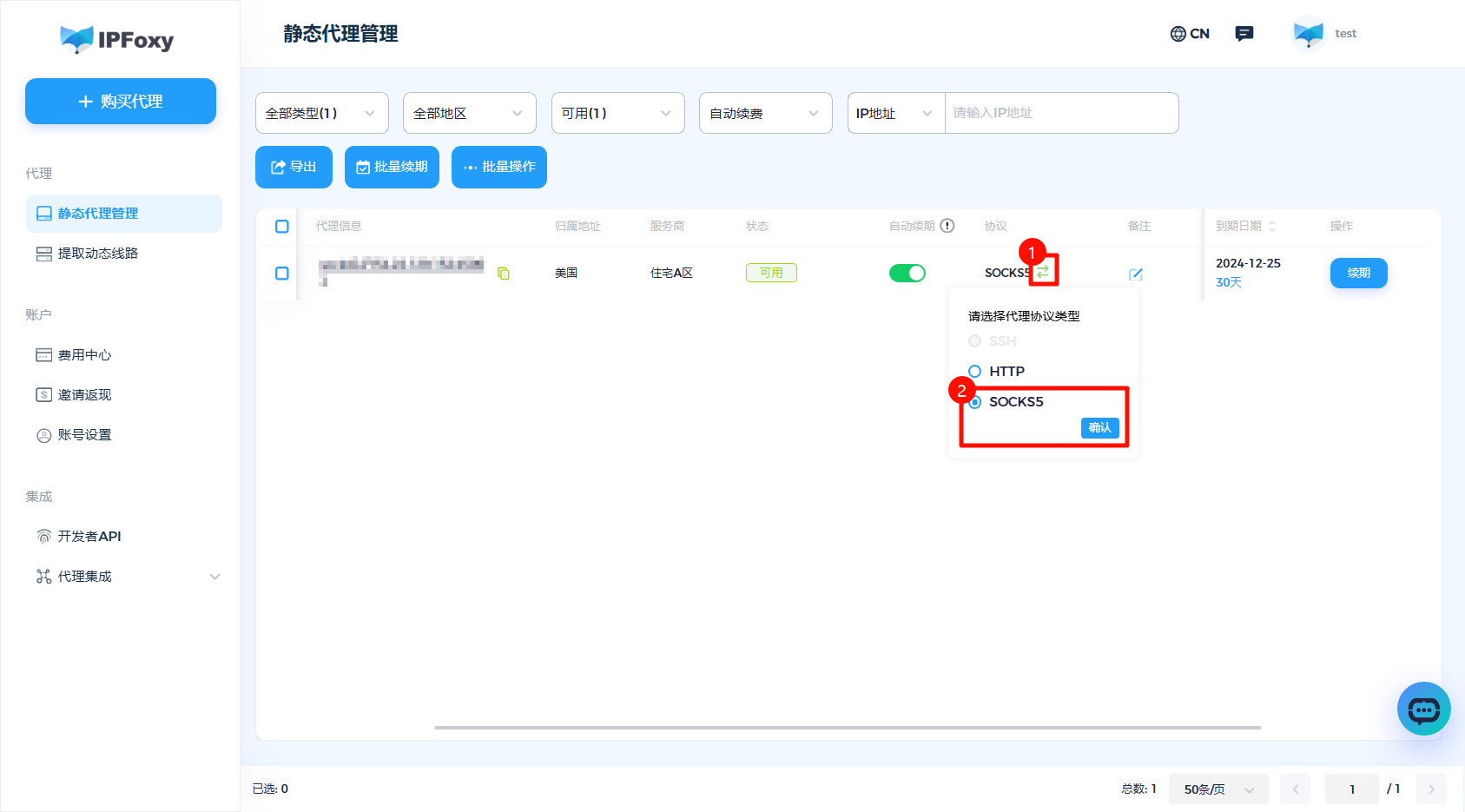This screenshot has height=812, width=1465.
Task: Check the select-all checkbox in table header
Action: (x=280, y=226)
